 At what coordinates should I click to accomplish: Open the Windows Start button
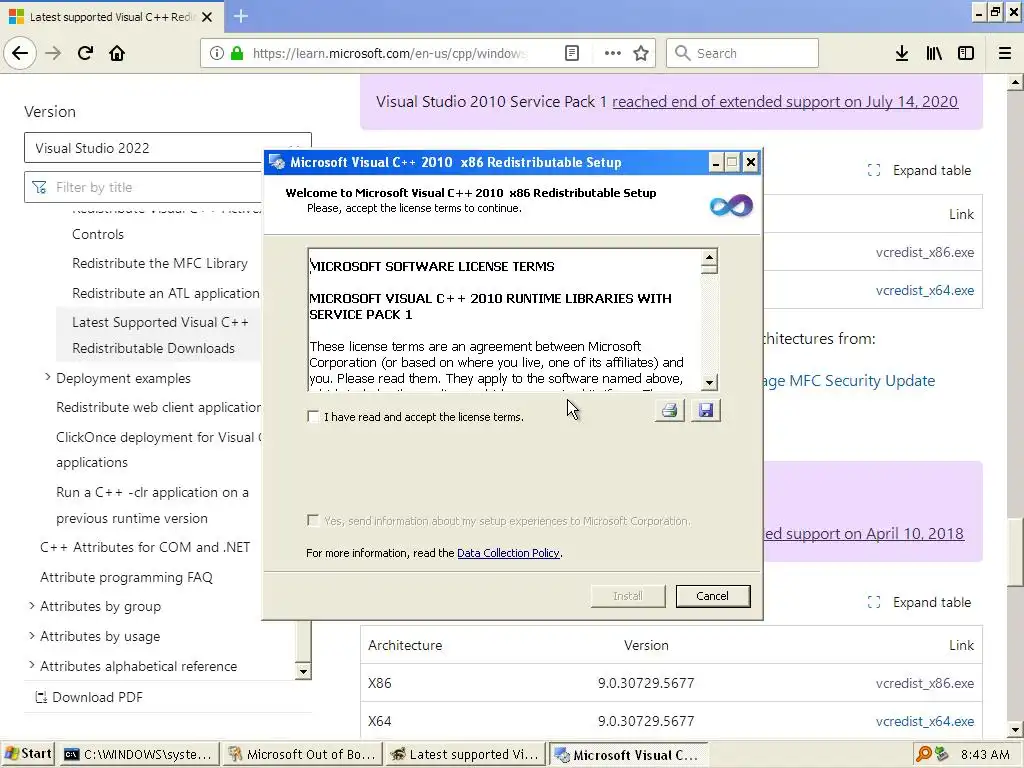pyautogui.click(x=27, y=754)
